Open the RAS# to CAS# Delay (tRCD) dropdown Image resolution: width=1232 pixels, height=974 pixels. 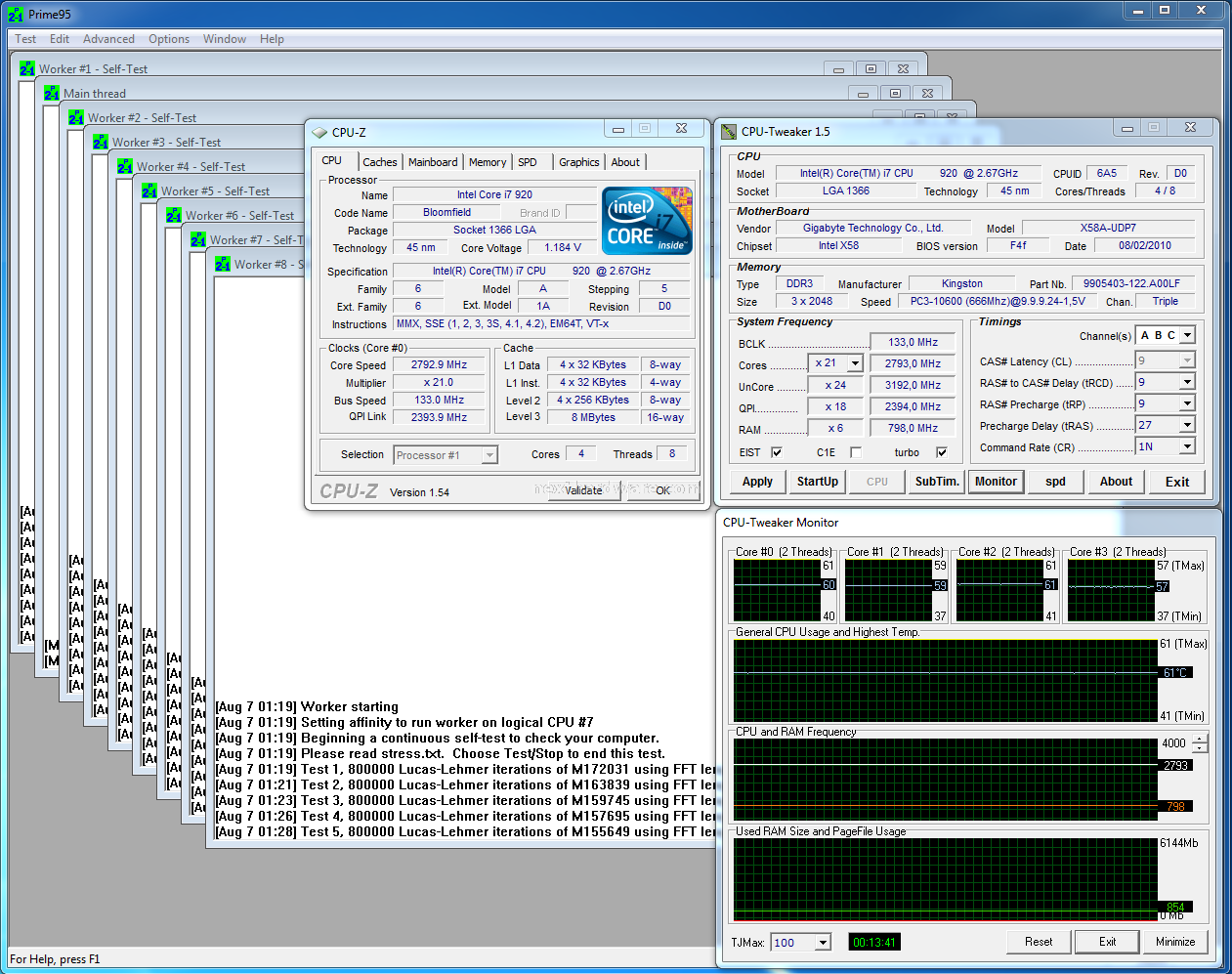tap(1187, 382)
